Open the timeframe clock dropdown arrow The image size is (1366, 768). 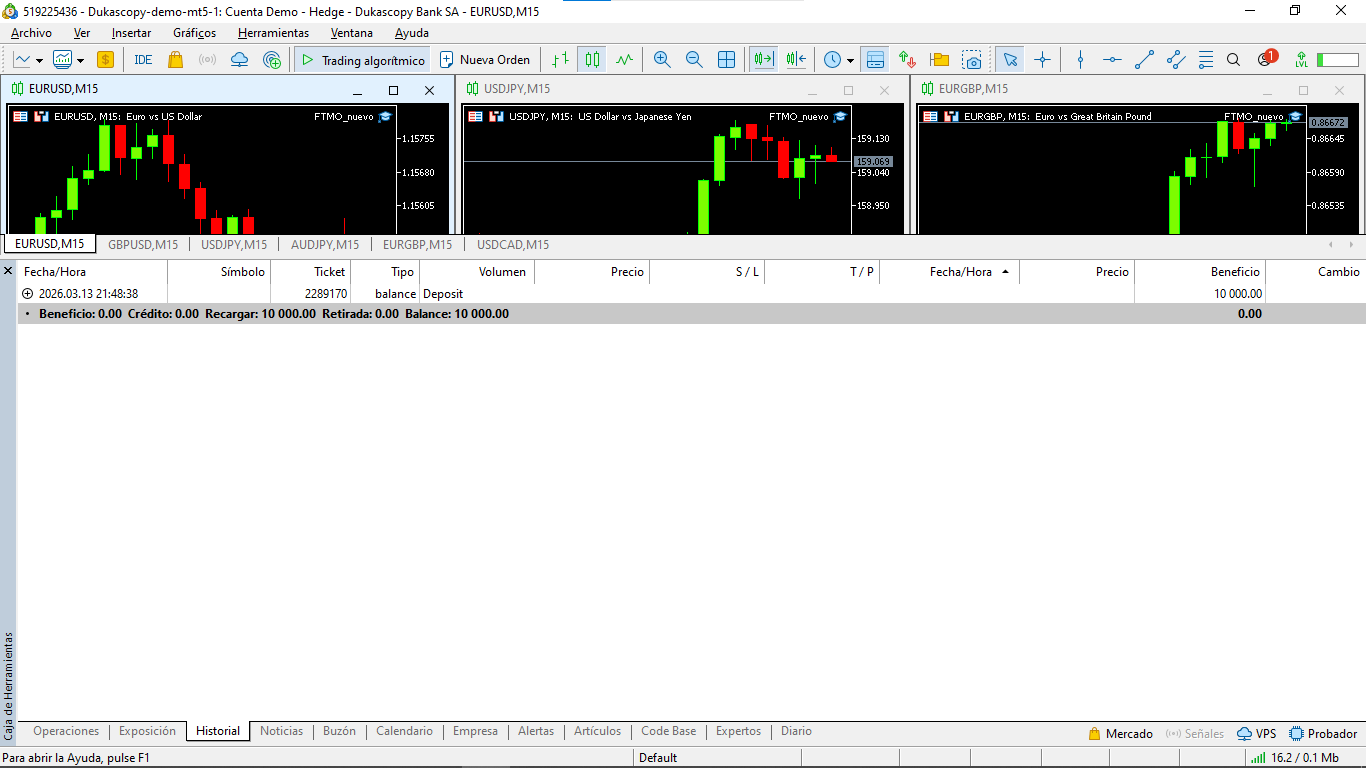pyautogui.click(x=850, y=60)
